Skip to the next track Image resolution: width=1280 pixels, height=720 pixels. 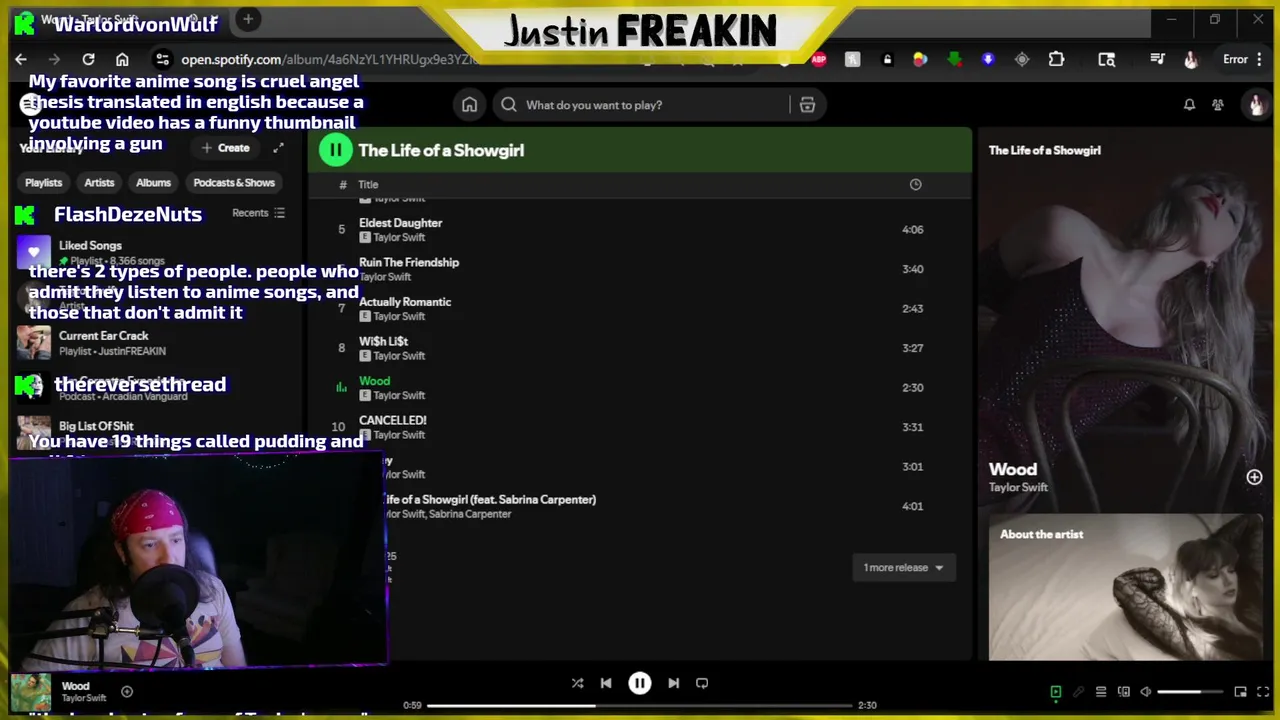coord(673,683)
